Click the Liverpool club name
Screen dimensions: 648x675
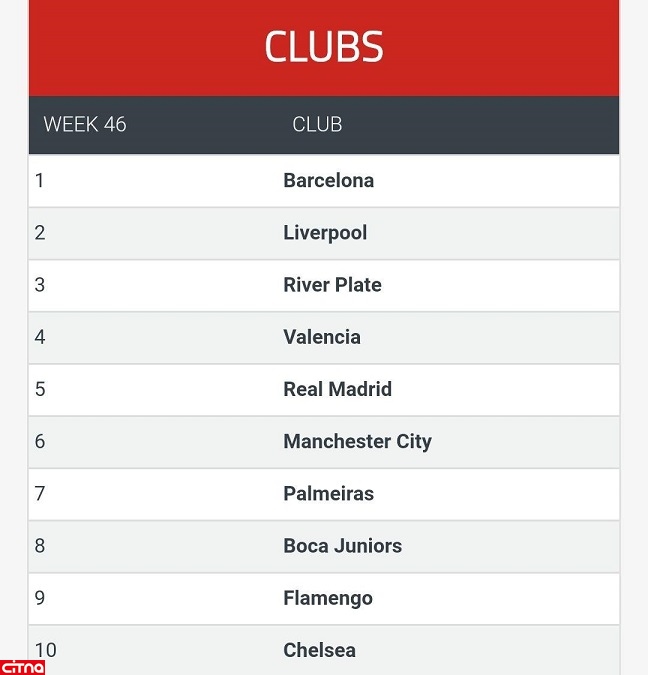pos(325,233)
